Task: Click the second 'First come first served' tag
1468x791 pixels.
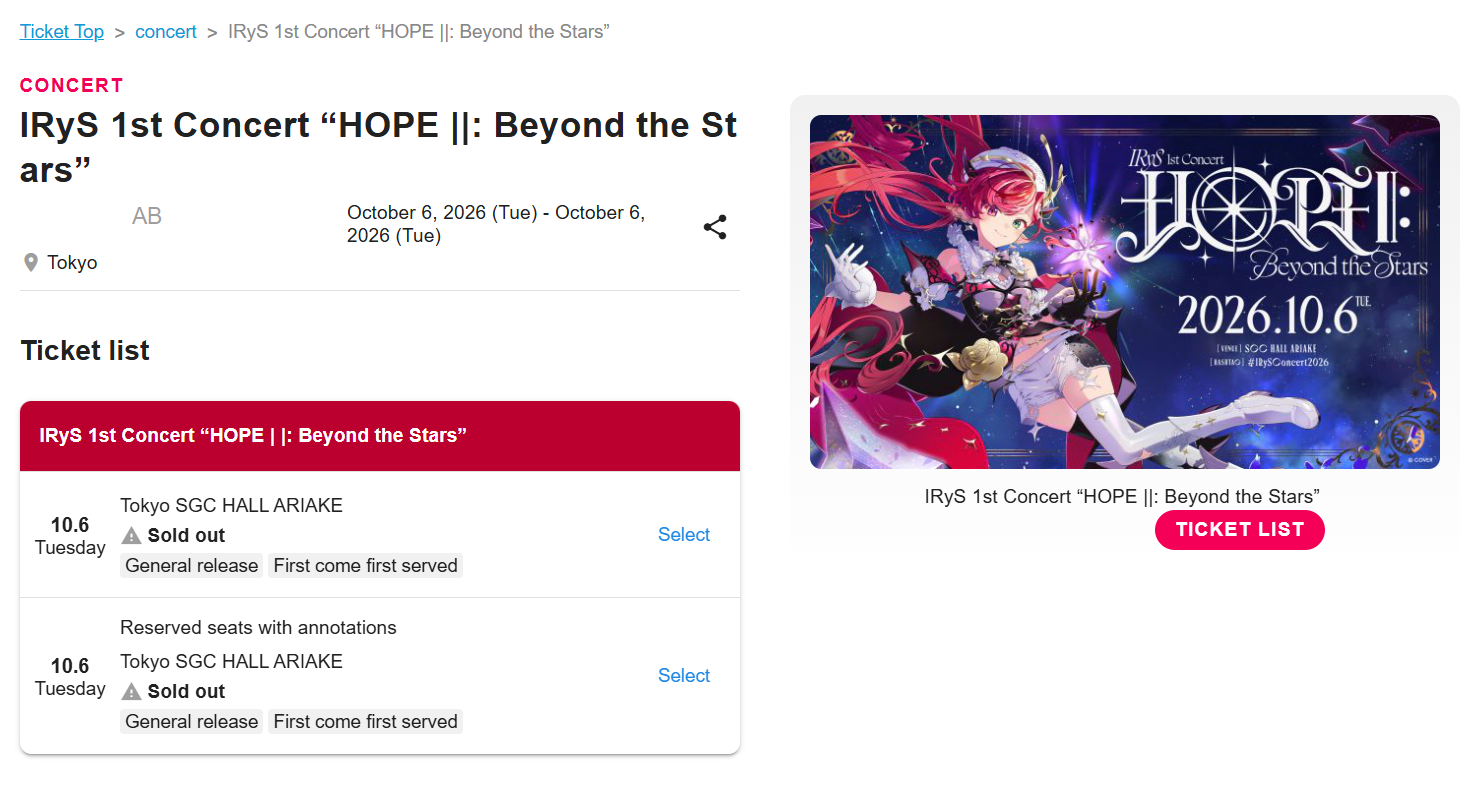Action: click(x=365, y=722)
